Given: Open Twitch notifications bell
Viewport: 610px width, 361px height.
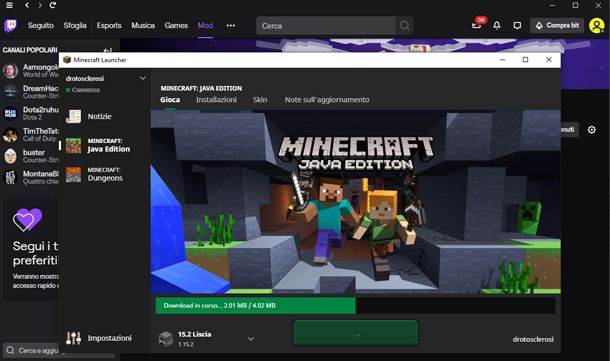Looking at the screenshot, I should (497, 26).
